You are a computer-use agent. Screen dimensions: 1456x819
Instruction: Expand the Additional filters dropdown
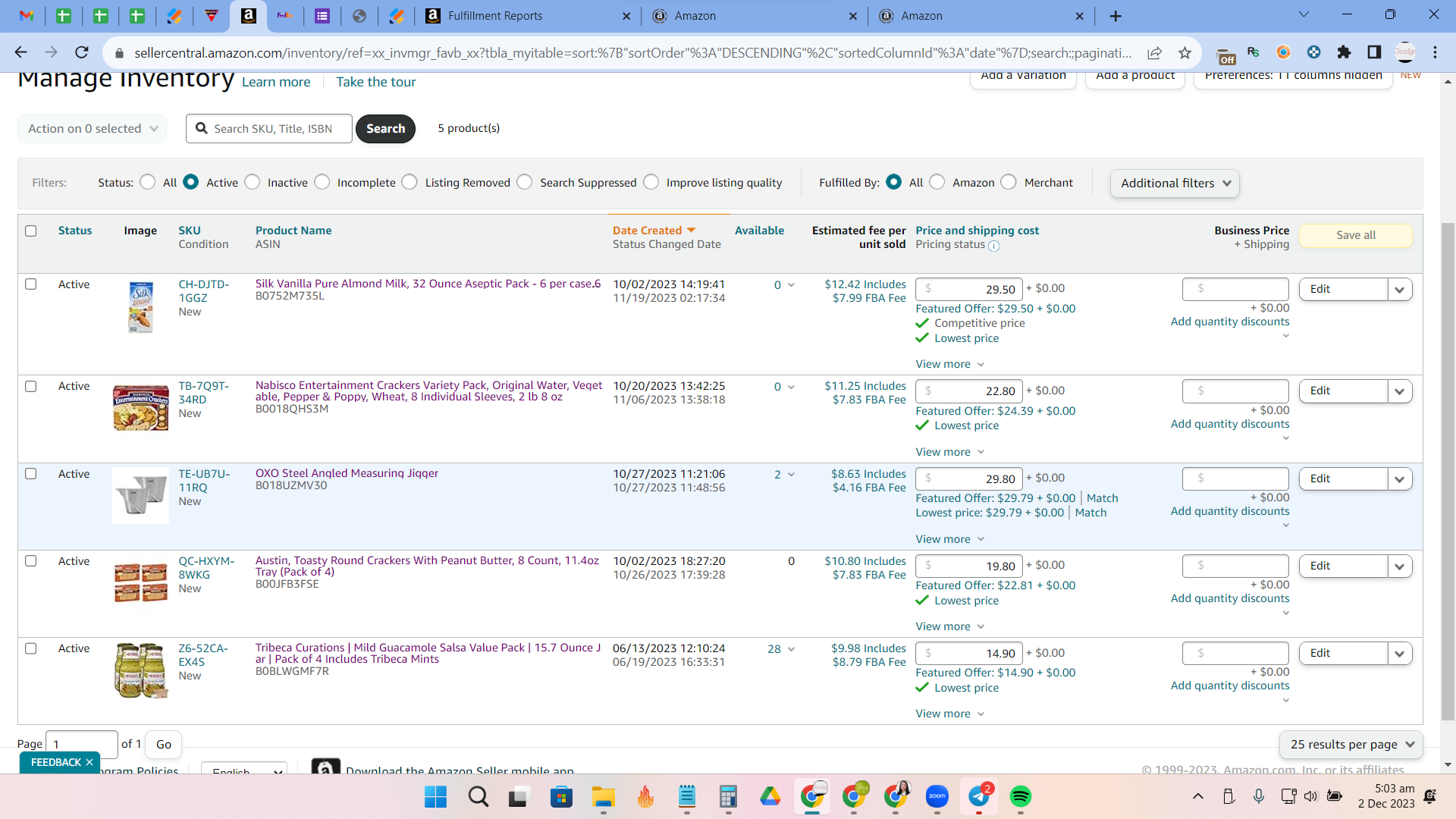(1175, 184)
